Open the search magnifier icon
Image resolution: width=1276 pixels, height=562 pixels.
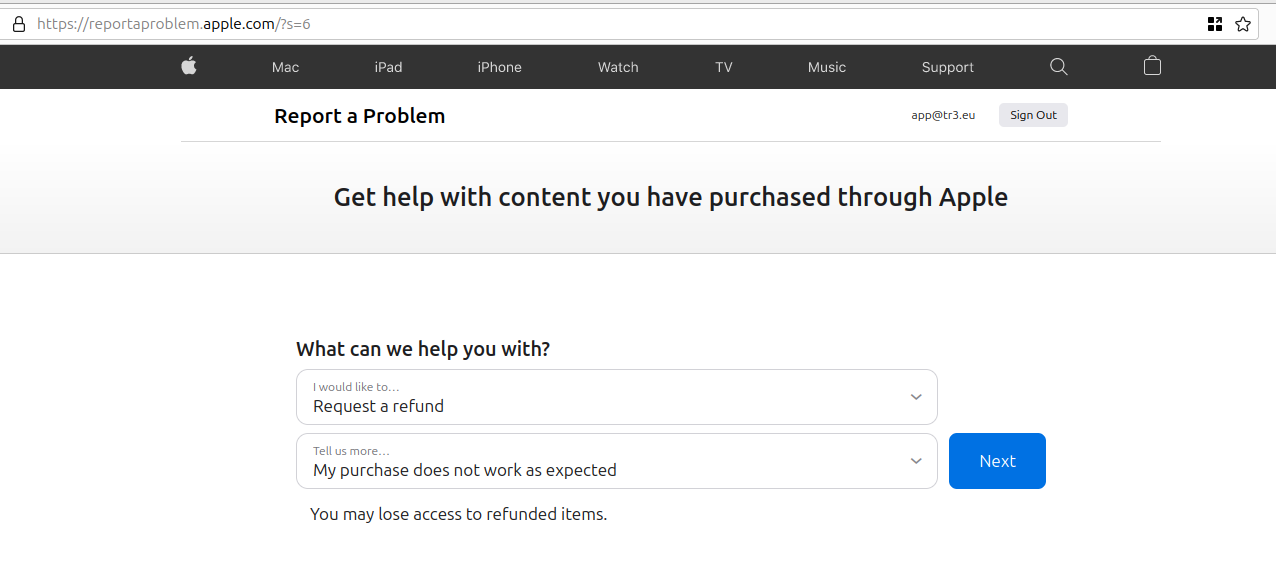coord(1059,67)
